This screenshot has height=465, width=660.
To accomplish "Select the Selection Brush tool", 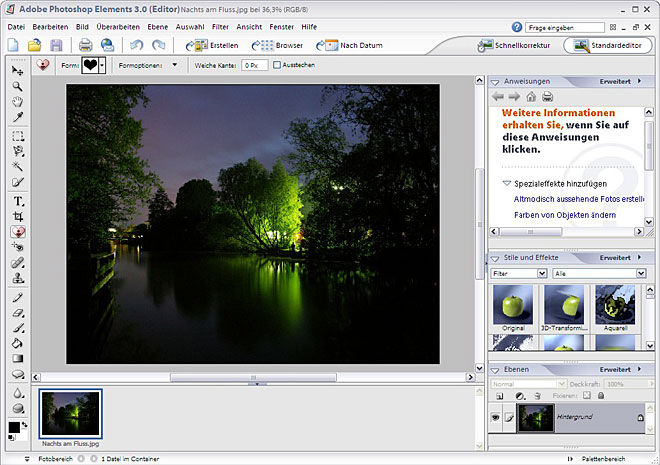I will click(18, 182).
